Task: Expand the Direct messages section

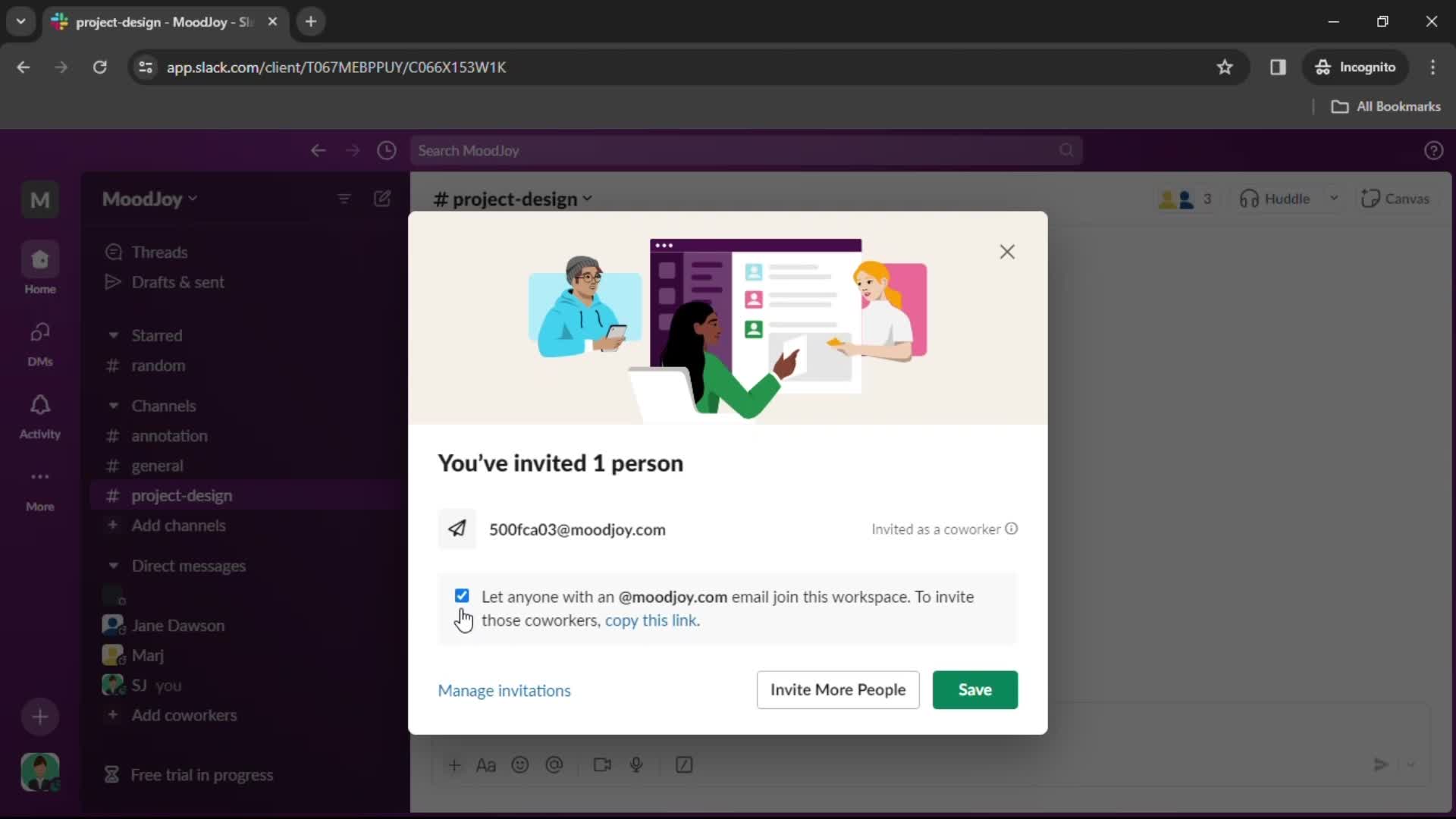Action: pyautogui.click(x=113, y=565)
